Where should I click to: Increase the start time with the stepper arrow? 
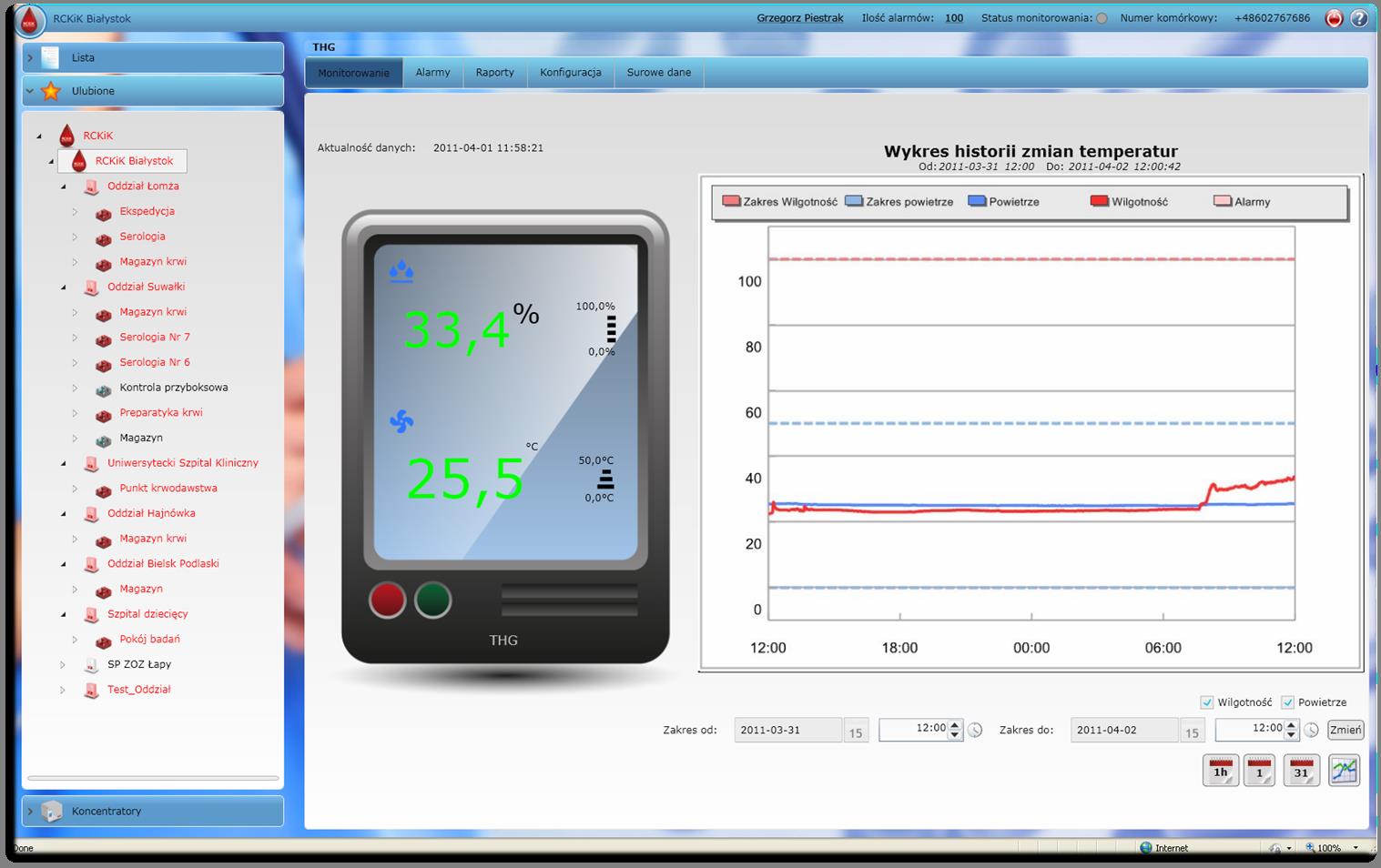(955, 724)
